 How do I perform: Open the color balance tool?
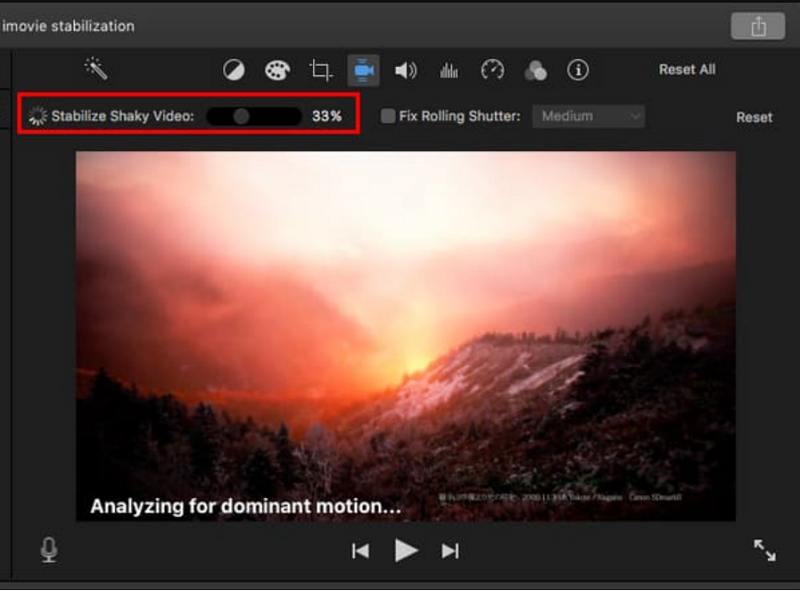234,70
